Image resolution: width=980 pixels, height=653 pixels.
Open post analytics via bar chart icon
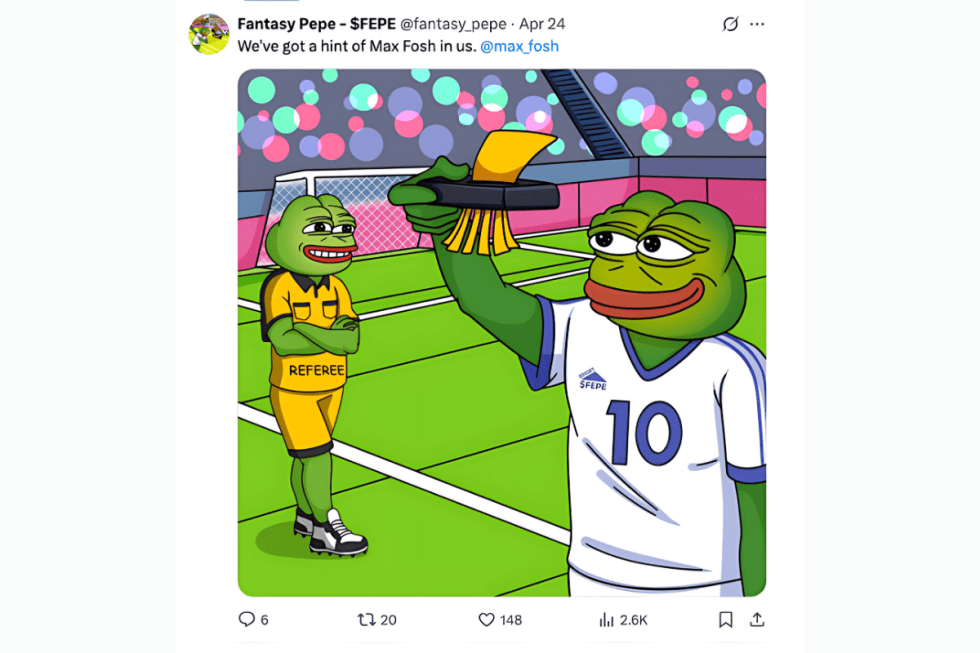606,620
